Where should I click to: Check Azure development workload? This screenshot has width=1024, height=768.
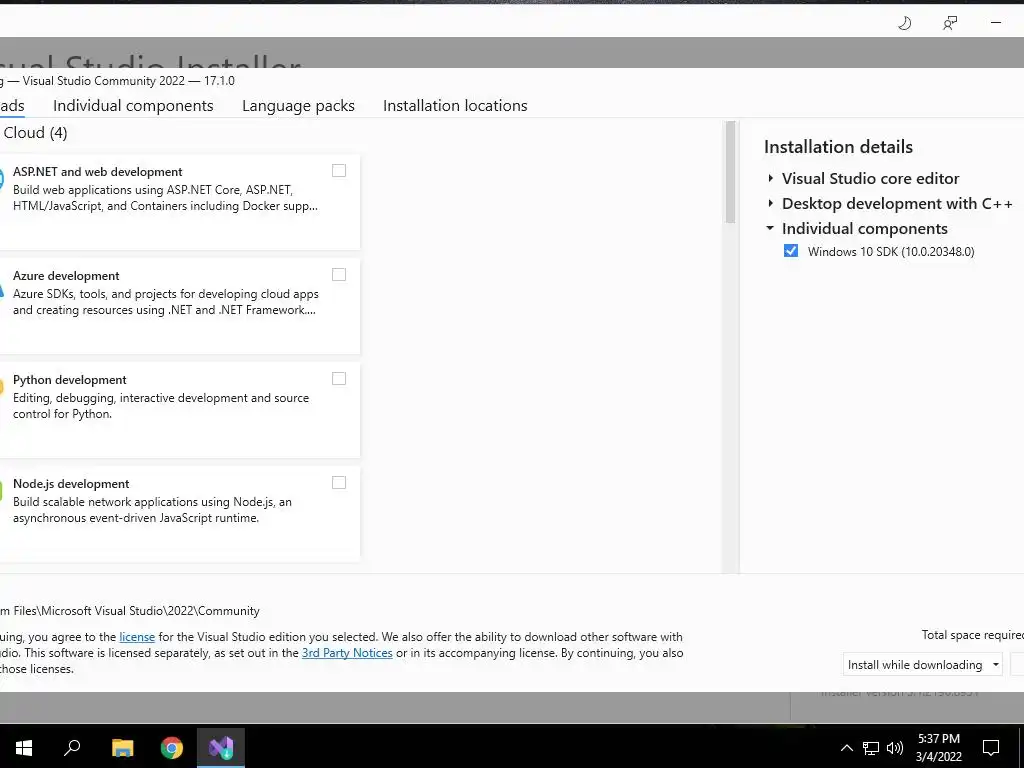339,274
